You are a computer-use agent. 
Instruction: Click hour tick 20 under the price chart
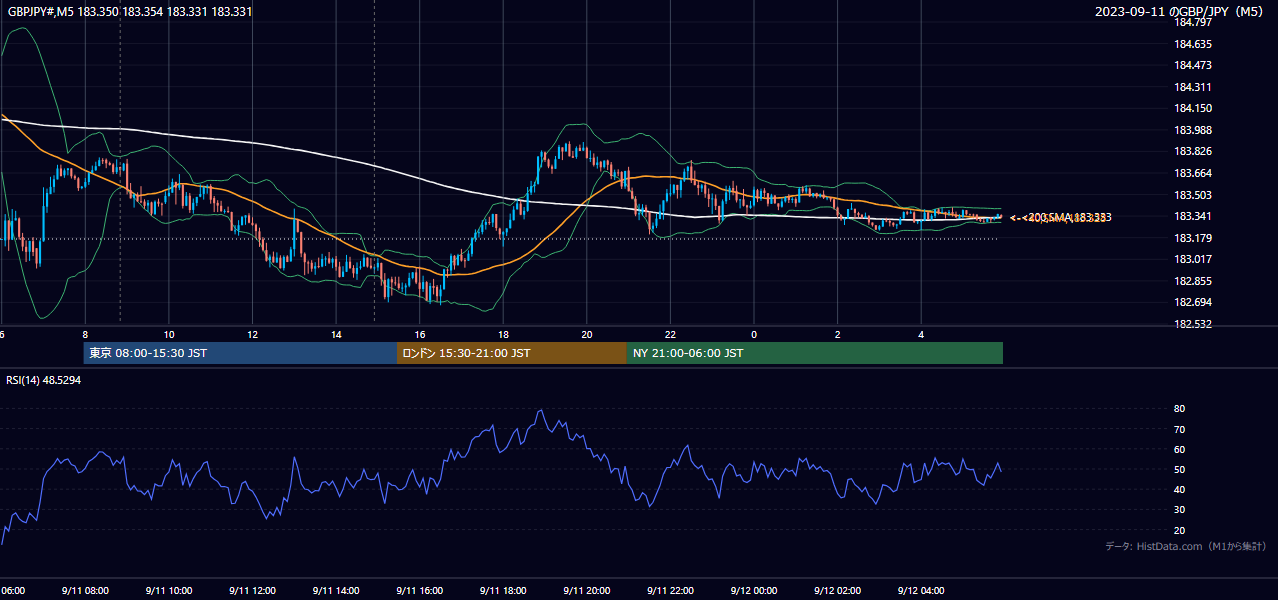click(x=587, y=334)
